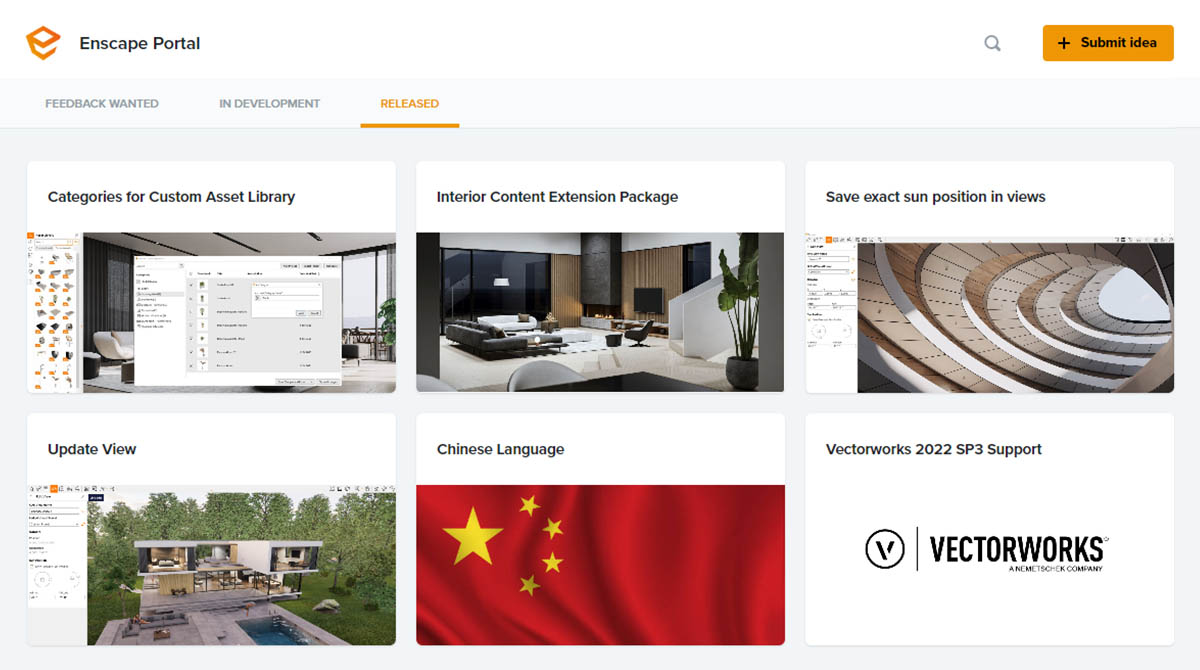Screen dimensions: 1200x670
Task: Click the Submit idea button
Action: [x=1108, y=43]
